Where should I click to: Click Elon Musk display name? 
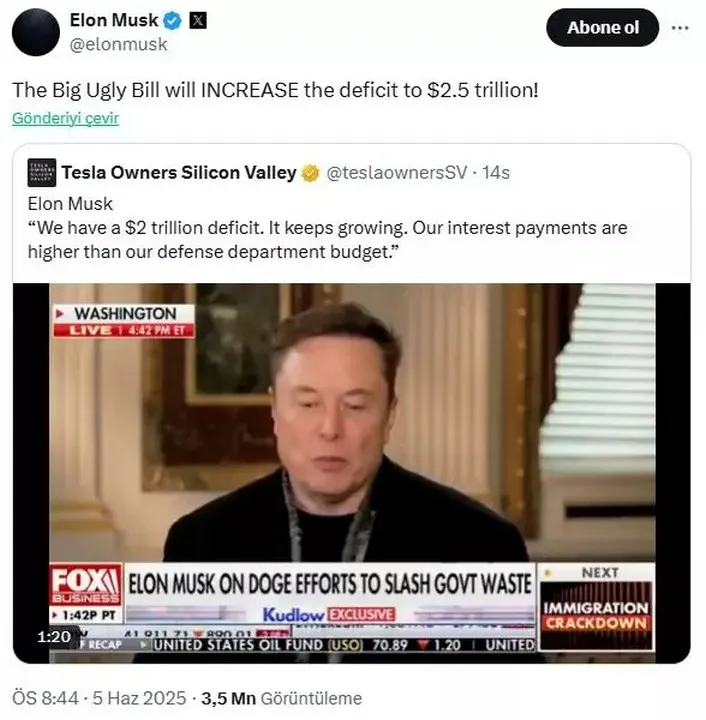pos(114,20)
